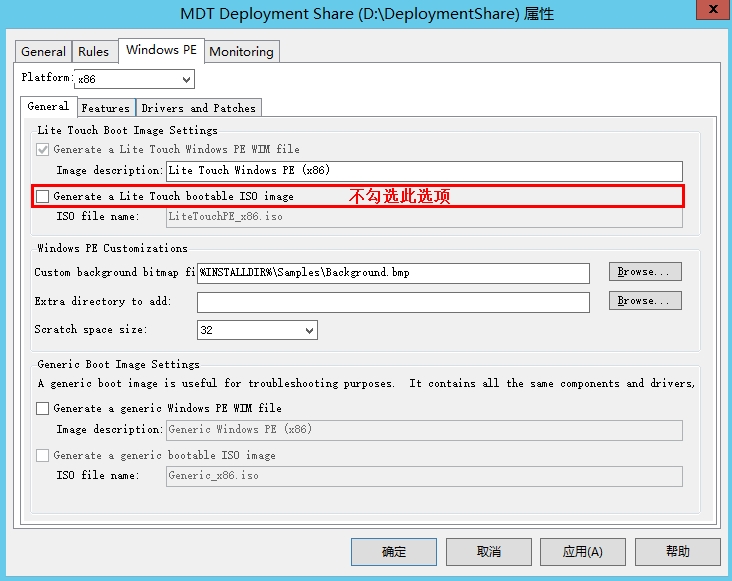Click the LiteTouchPE_x86.iso file name field
732x581 pixels.
pos(424,217)
